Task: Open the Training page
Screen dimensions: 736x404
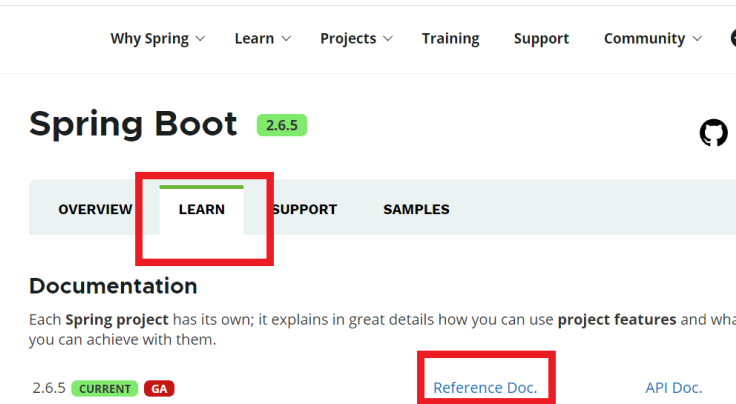Action: [x=451, y=38]
